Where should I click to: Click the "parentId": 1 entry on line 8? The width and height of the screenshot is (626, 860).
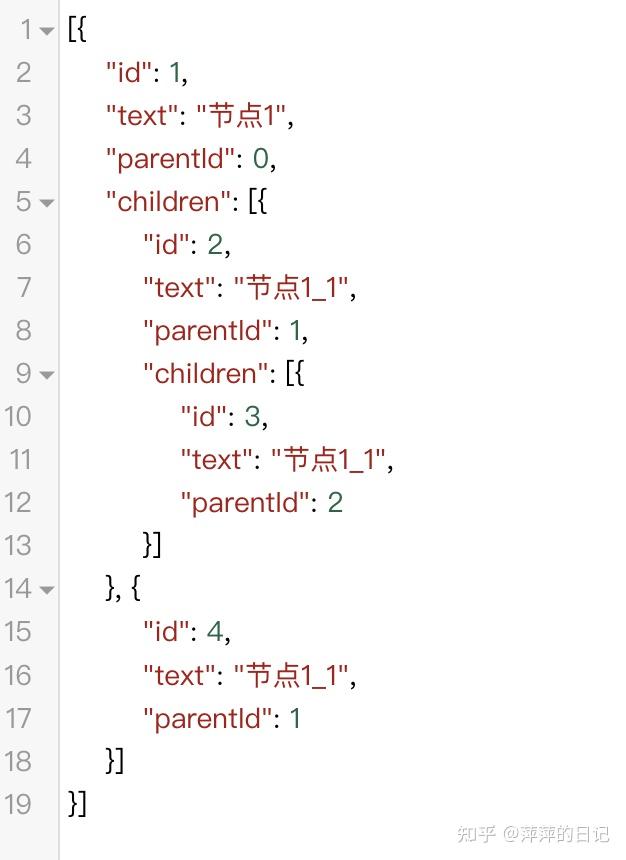click(223, 331)
